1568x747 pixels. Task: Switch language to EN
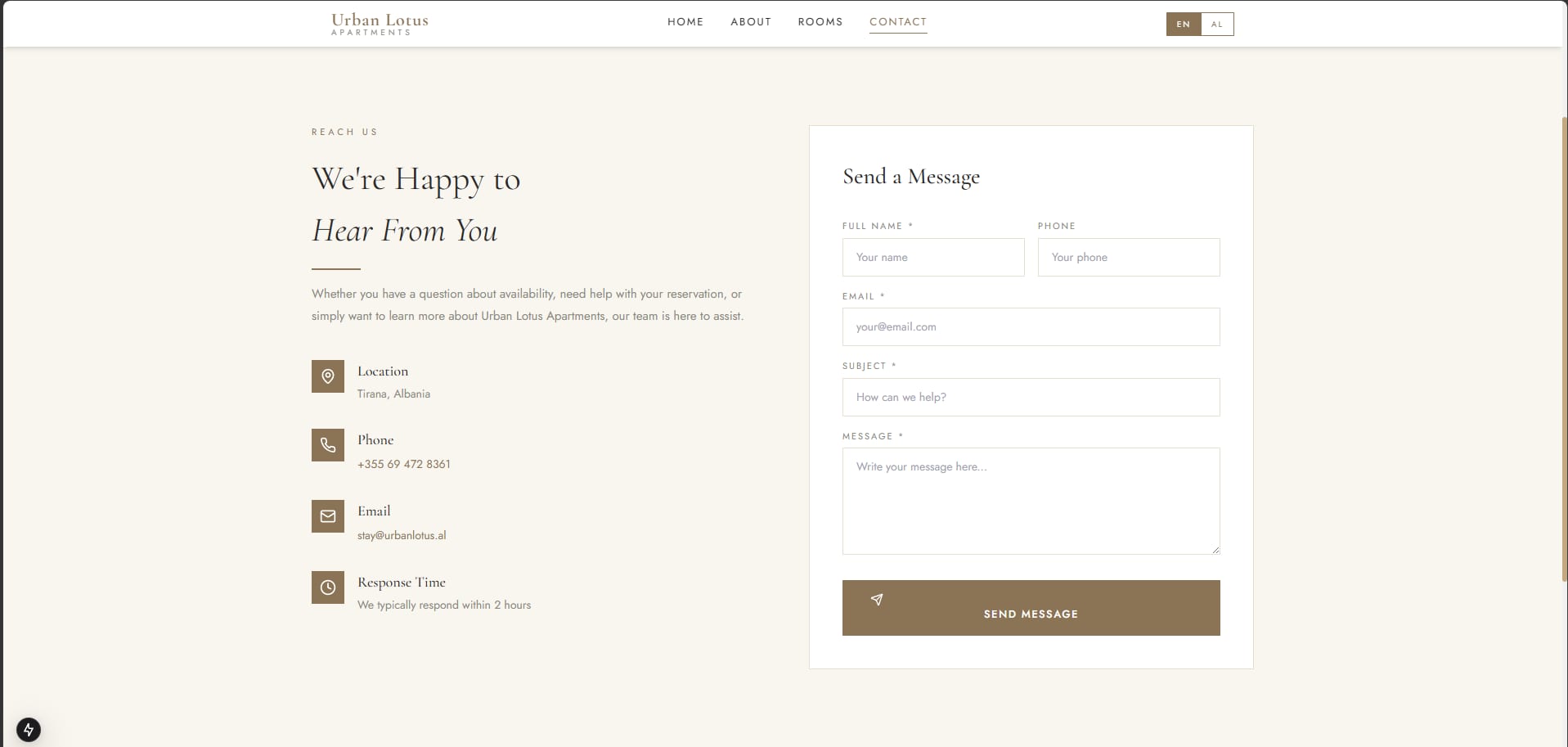point(1184,25)
